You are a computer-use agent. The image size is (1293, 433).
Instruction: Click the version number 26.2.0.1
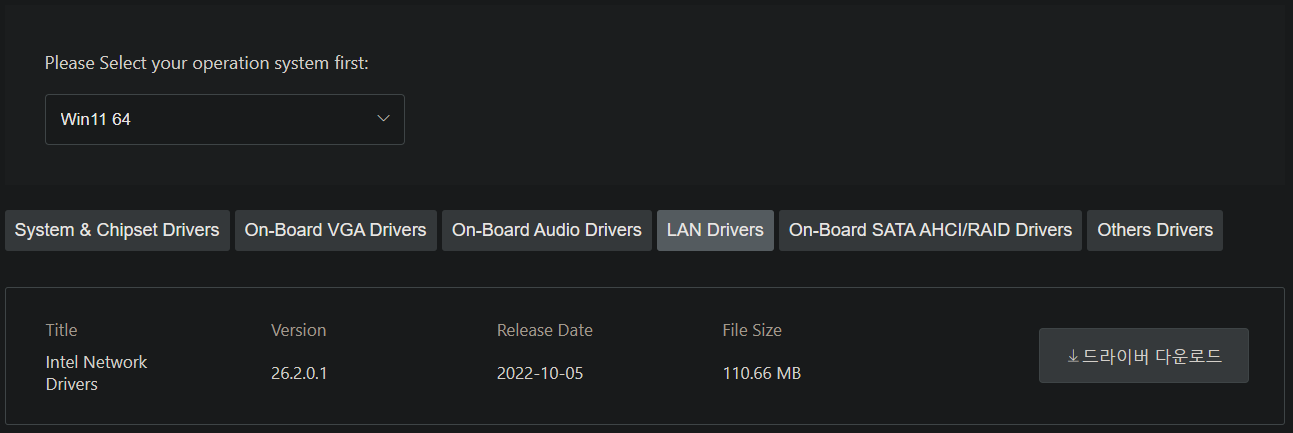coord(299,374)
